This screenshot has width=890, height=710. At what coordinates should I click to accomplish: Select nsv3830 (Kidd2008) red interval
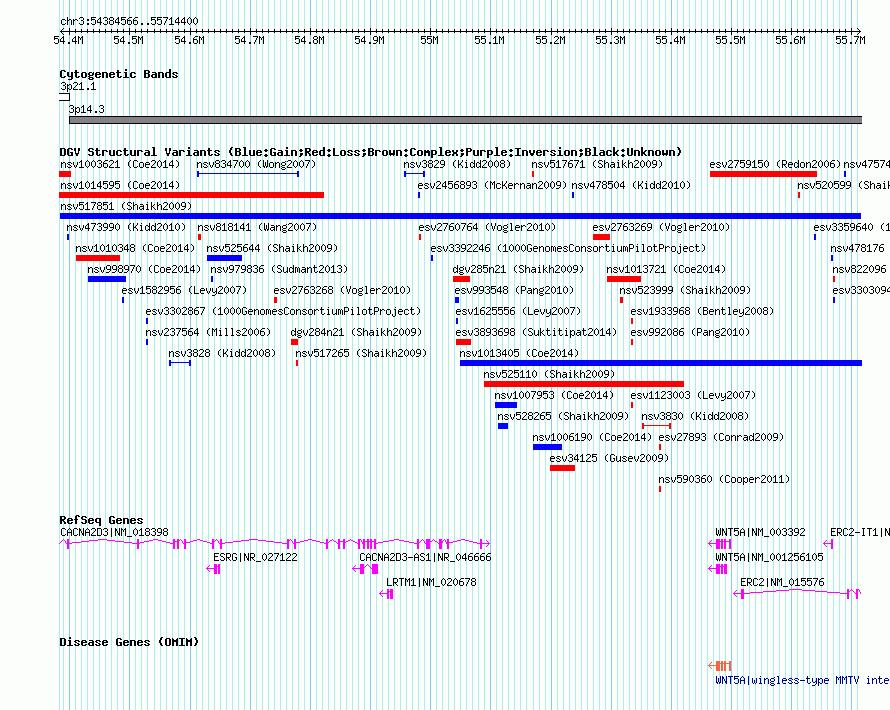point(657,426)
